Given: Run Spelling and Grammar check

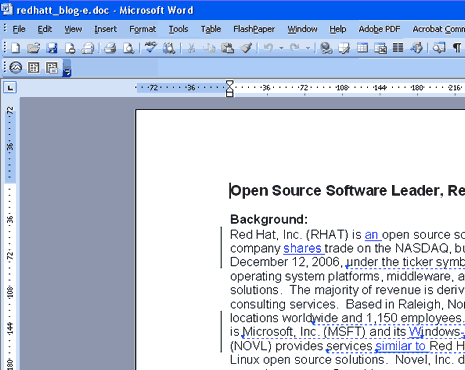Looking at the screenshot, I should pos(151,48).
